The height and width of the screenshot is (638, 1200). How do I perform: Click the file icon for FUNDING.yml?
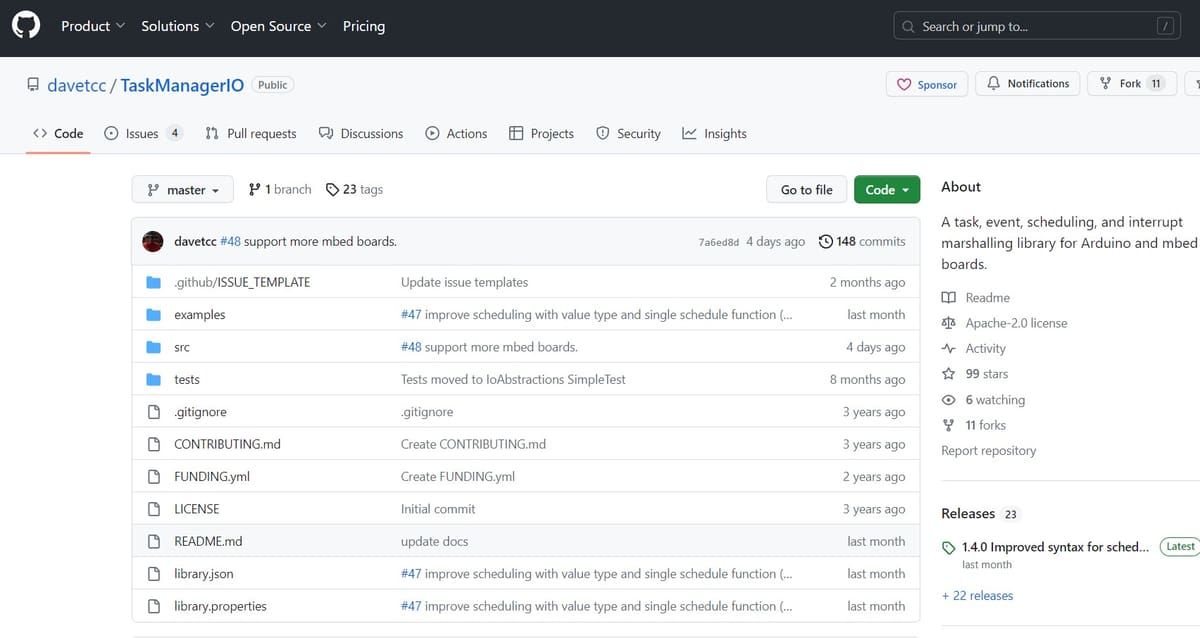[154, 477]
